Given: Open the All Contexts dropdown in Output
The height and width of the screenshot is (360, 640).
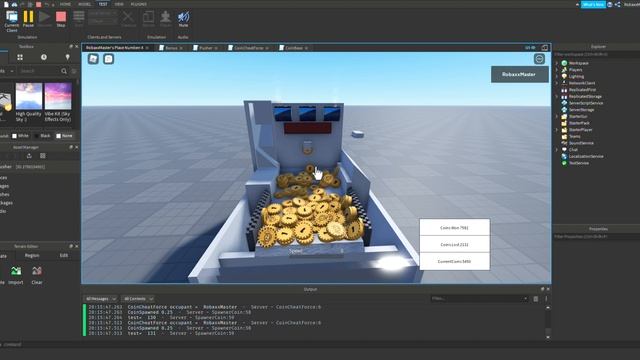Looking at the screenshot, I should (x=138, y=299).
